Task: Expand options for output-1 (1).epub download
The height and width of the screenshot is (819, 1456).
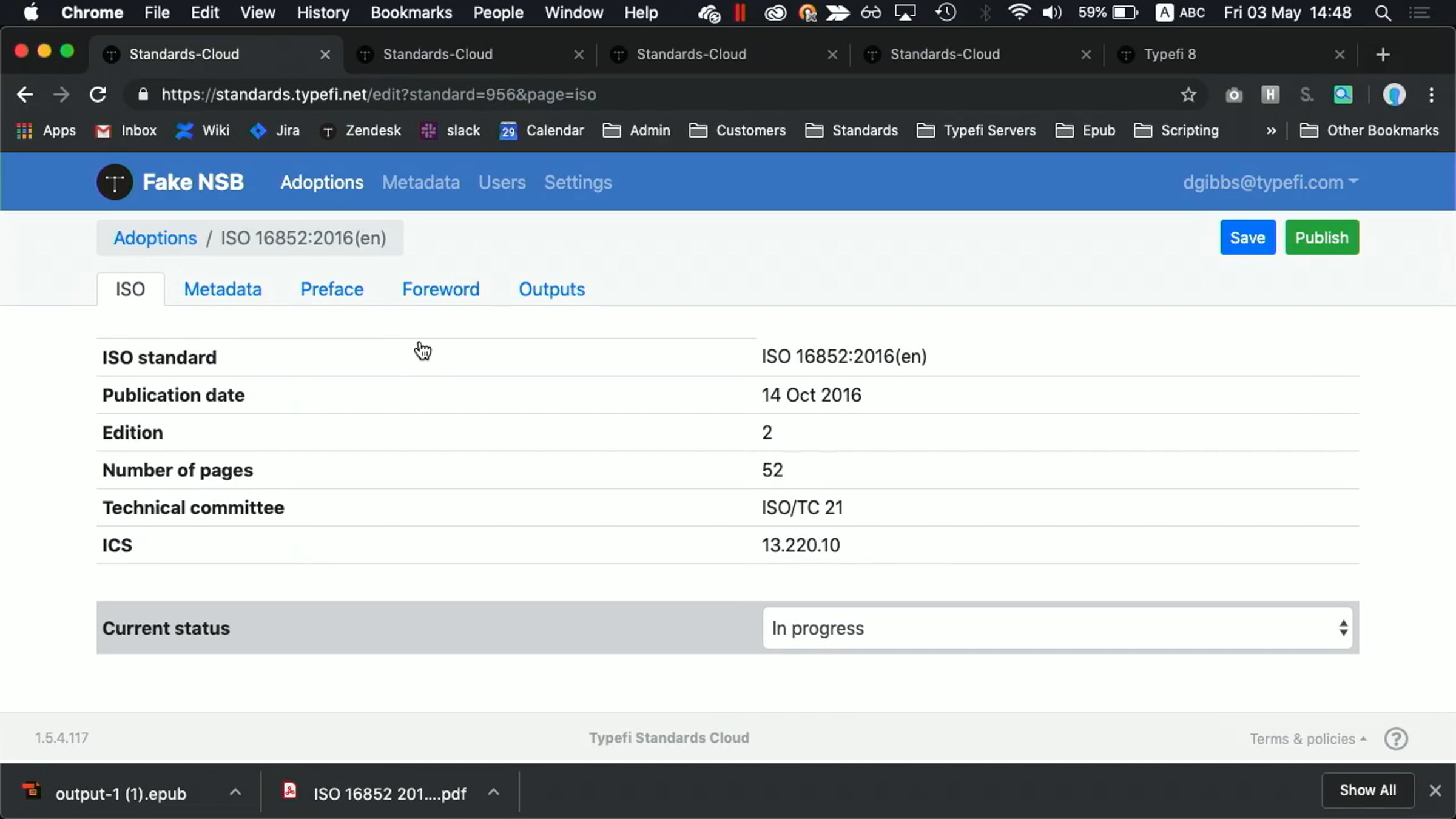Action: (x=235, y=792)
